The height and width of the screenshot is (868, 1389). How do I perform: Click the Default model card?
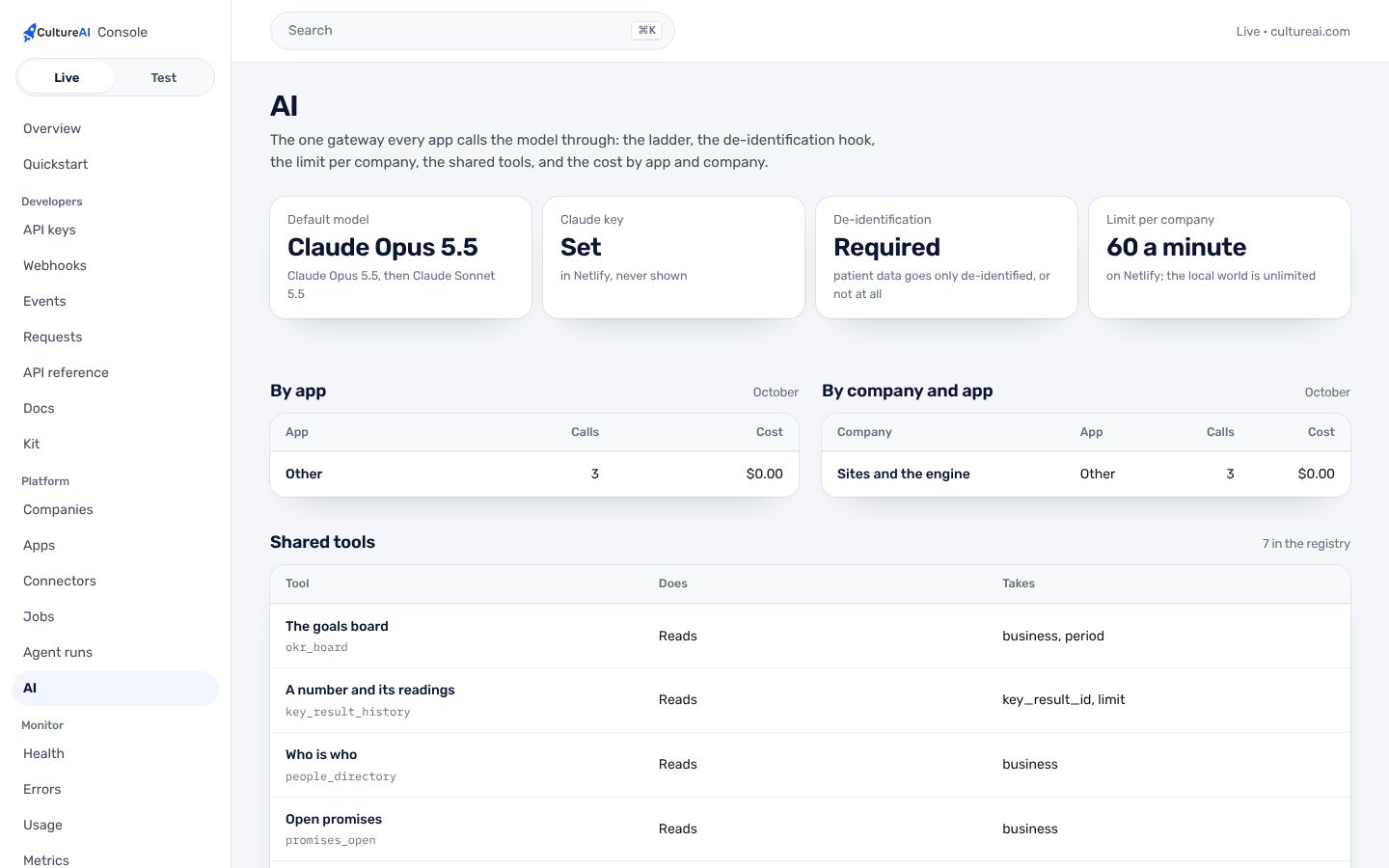click(x=401, y=258)
